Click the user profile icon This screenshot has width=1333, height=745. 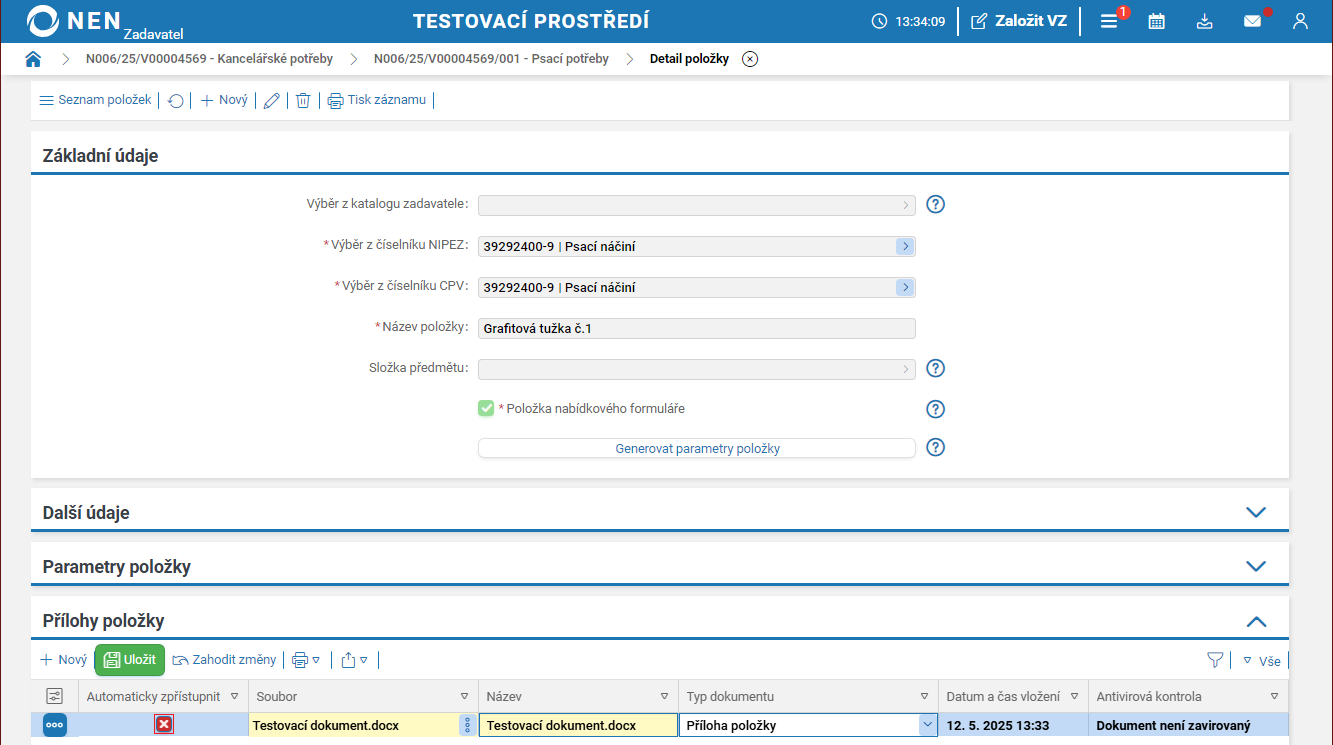coord(1300,21)
